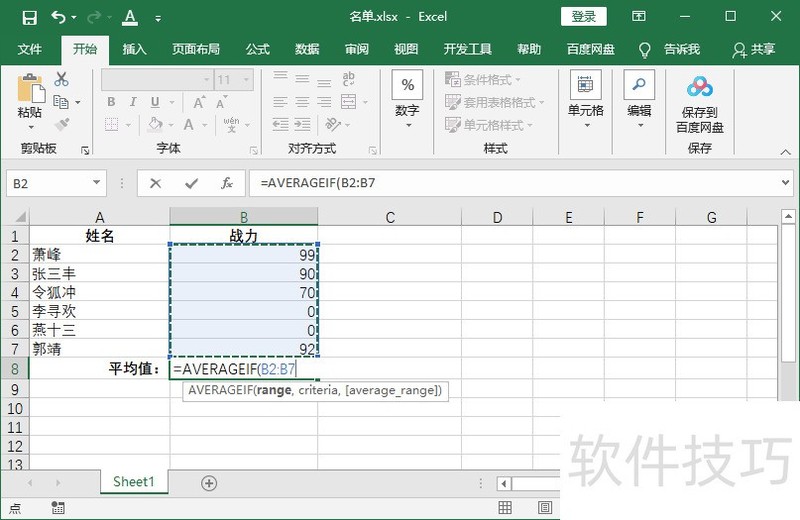Open the 文件 menu

pyautogui.click(x=30, y=49)
